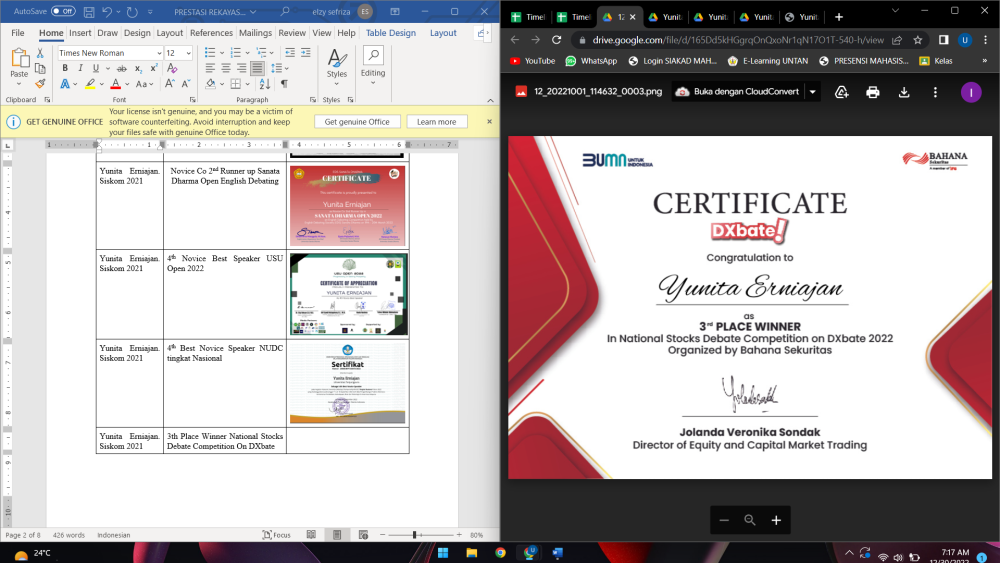Screen dimensions: 1000x563
Task: Switch to Read Mode view in status bar
Action: pyautogui.click(x=311, y=535)
